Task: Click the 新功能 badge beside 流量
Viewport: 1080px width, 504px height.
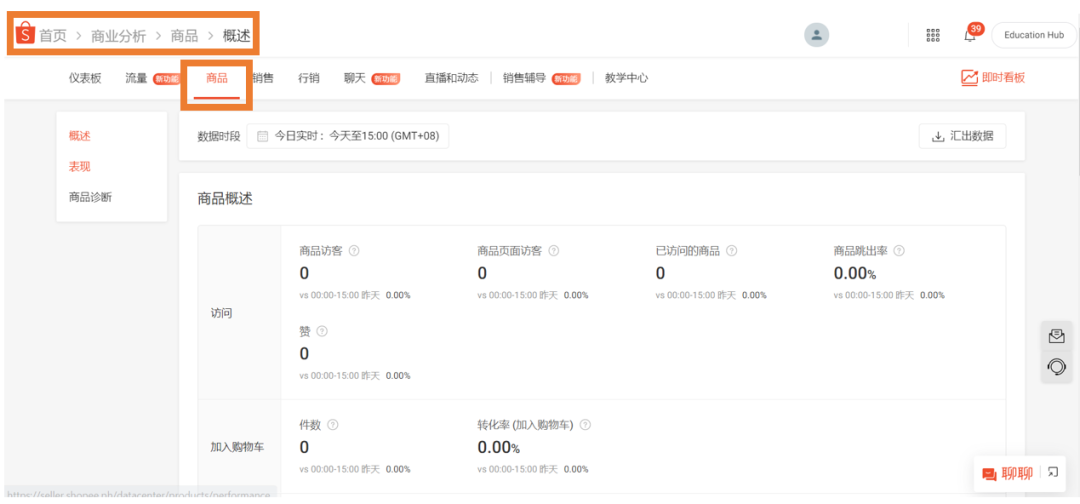Action: (x=166, y=78)
